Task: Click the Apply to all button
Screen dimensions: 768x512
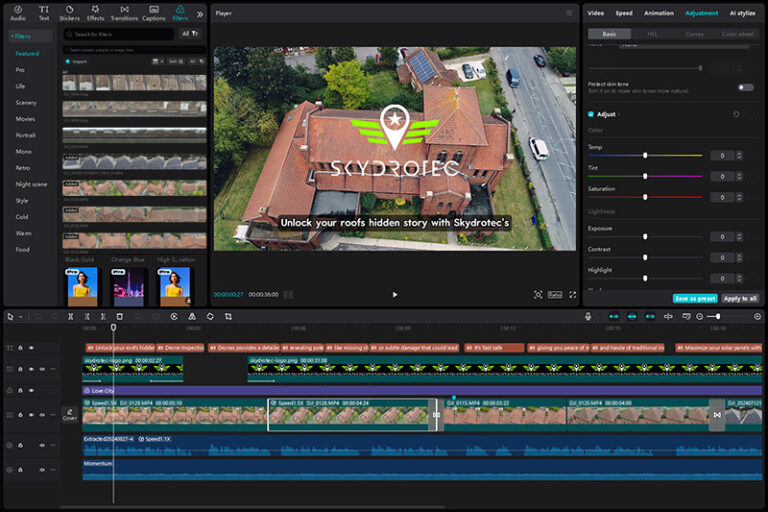Action: coord(740,298)
